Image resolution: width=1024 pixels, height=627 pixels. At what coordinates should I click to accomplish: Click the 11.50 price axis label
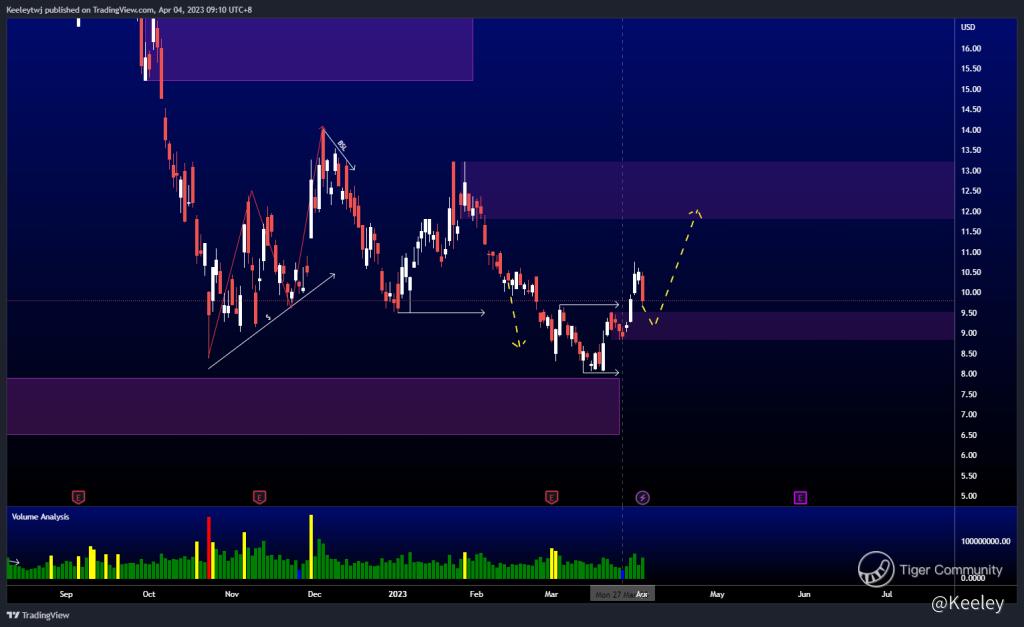click(x=970, y=232)
